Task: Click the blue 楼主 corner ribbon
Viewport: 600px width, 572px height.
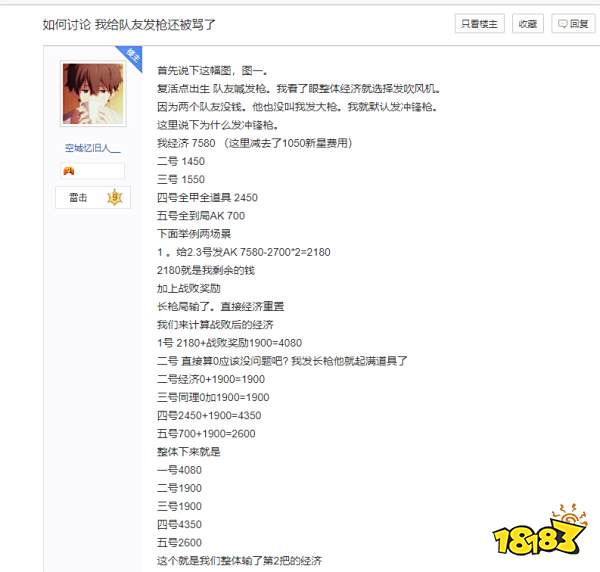Action: tap(132, 56)
